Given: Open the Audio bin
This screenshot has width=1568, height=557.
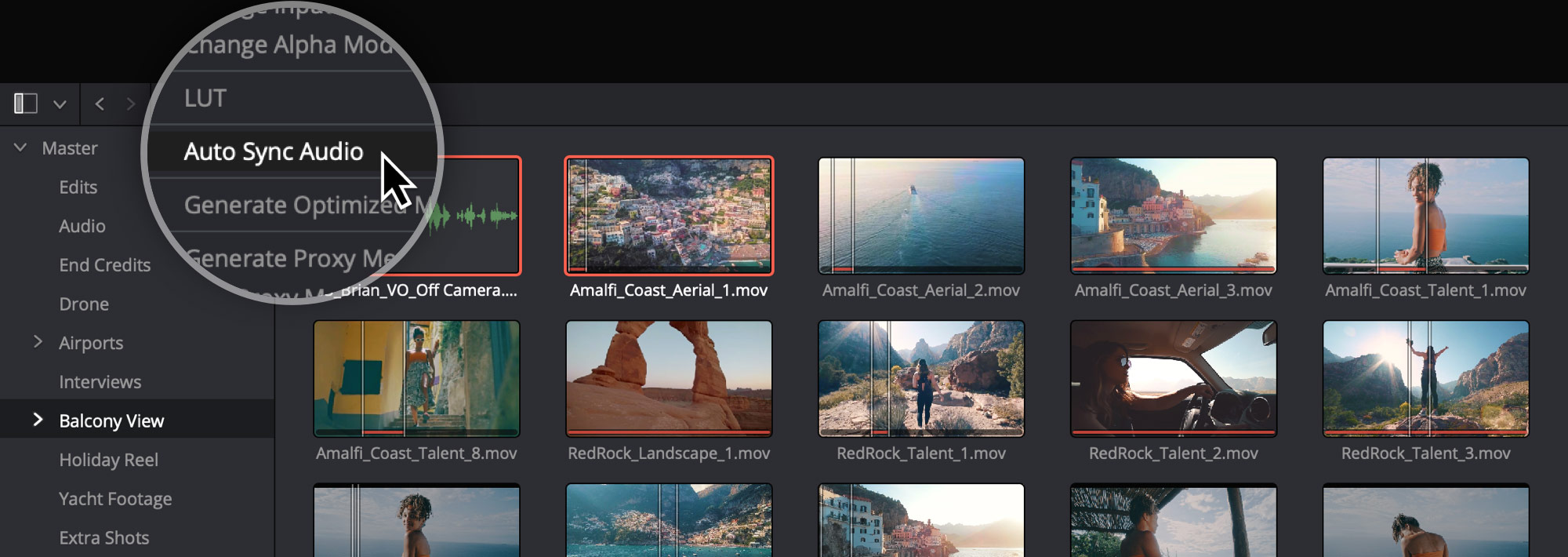Looking at the screenshot, I should (x=82, y=226).
